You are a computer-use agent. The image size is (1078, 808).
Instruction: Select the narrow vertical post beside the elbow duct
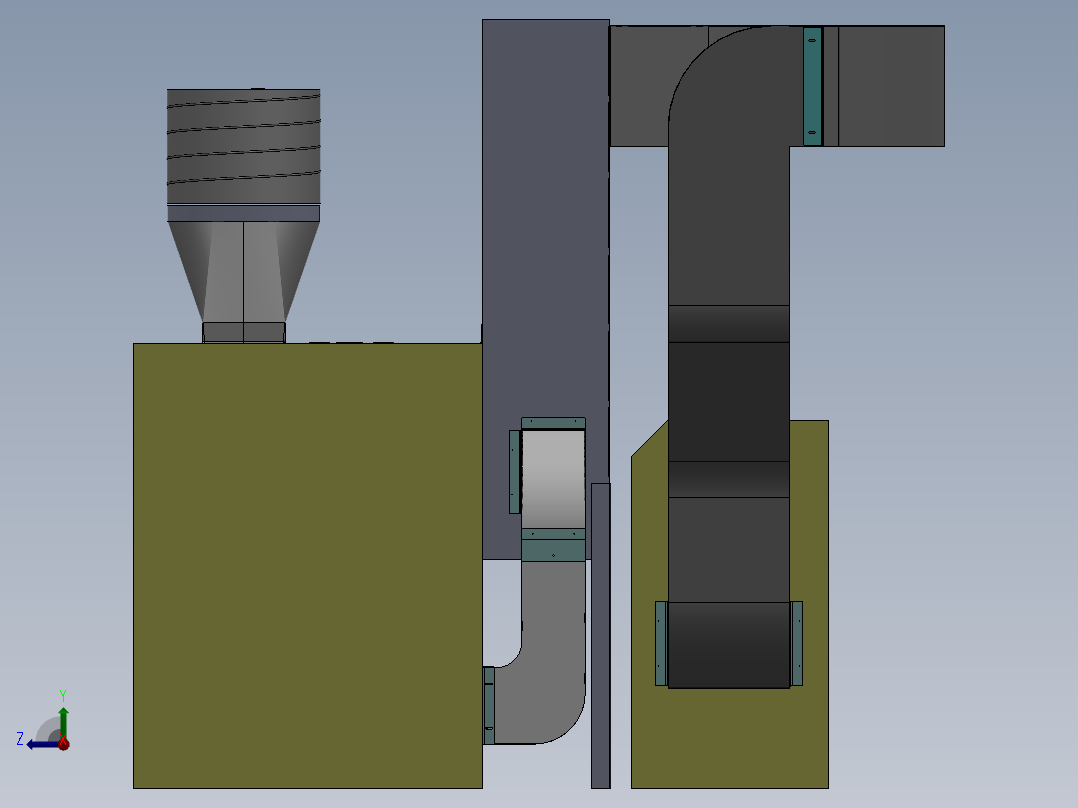point(600,635)
